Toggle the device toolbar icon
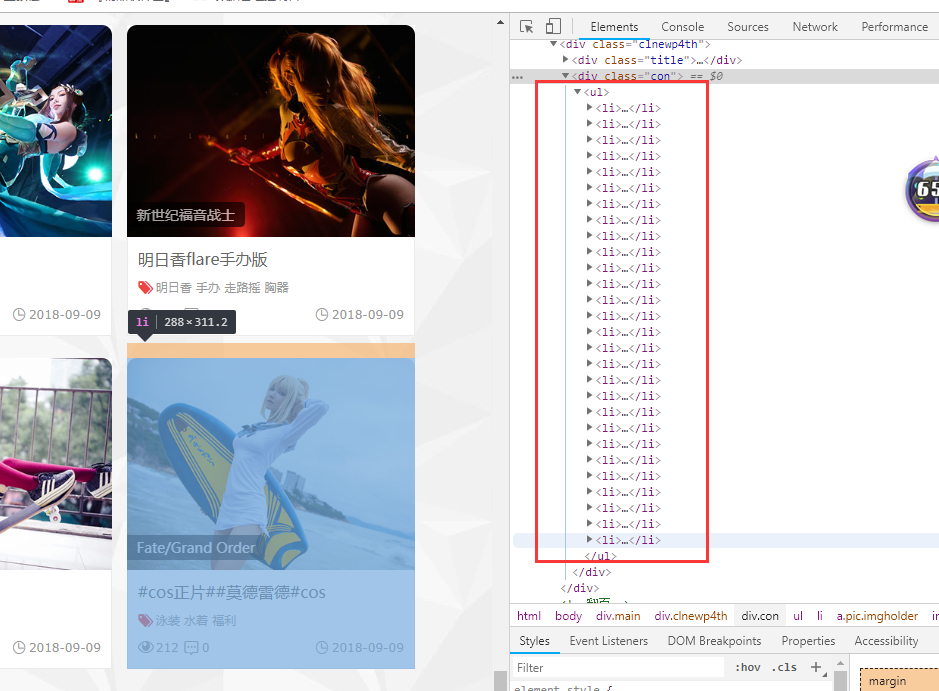 (x=553, y=26)
